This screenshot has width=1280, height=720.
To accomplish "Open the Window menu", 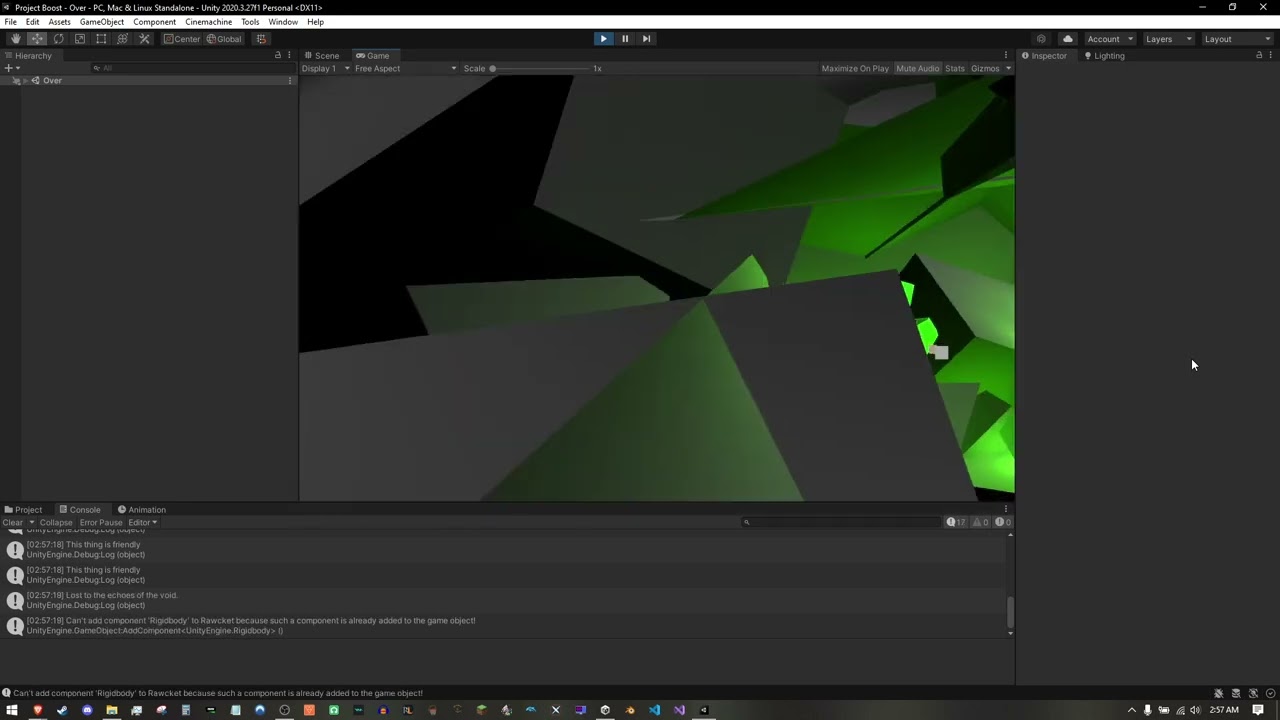I will [283, 22].
